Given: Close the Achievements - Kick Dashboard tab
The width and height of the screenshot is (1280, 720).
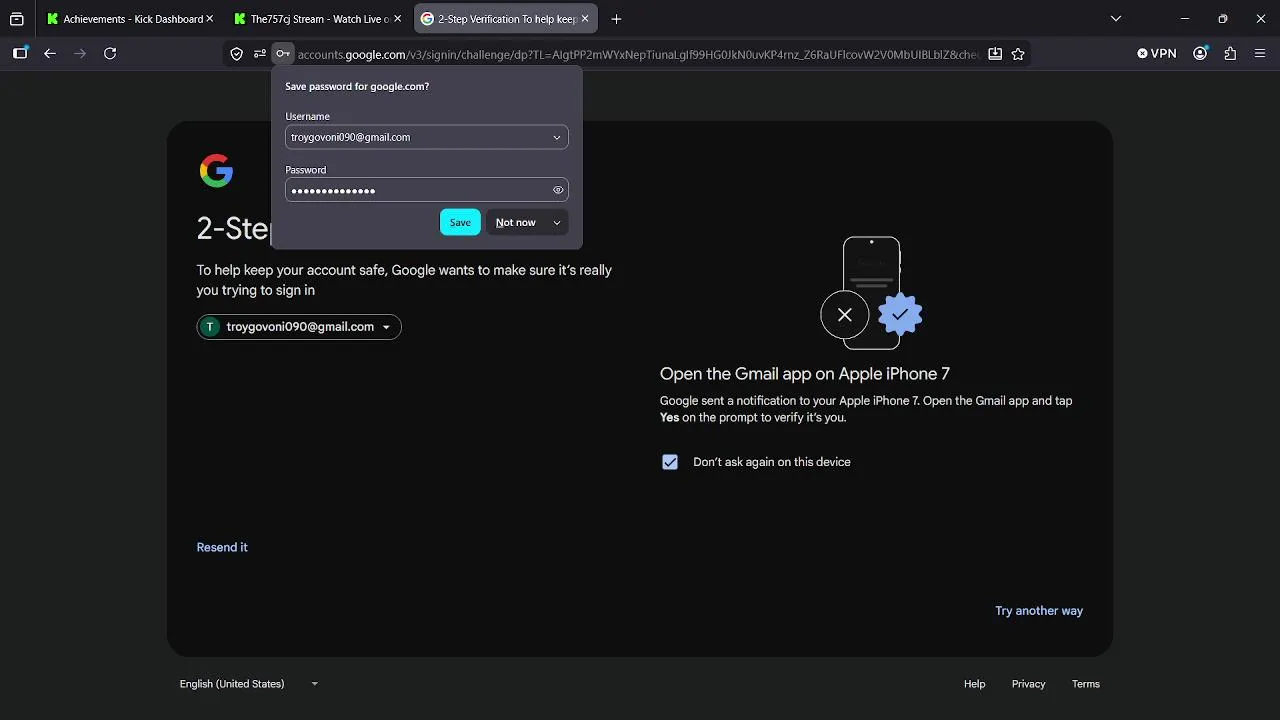Looking at the screenshot, I should tap(209, 19).
